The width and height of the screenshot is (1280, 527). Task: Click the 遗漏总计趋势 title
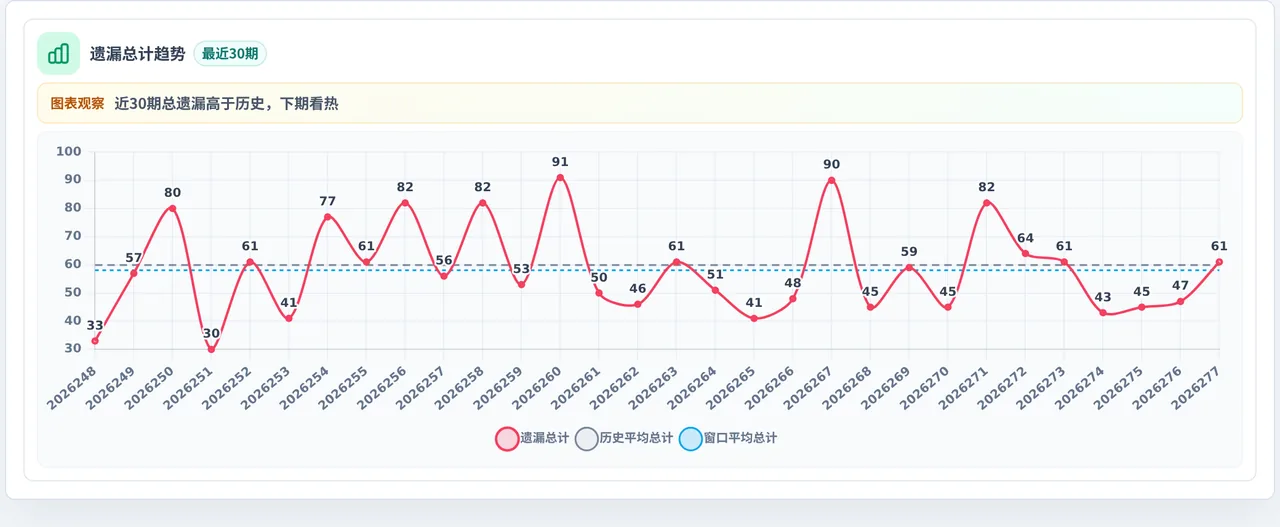click(137, 54)
